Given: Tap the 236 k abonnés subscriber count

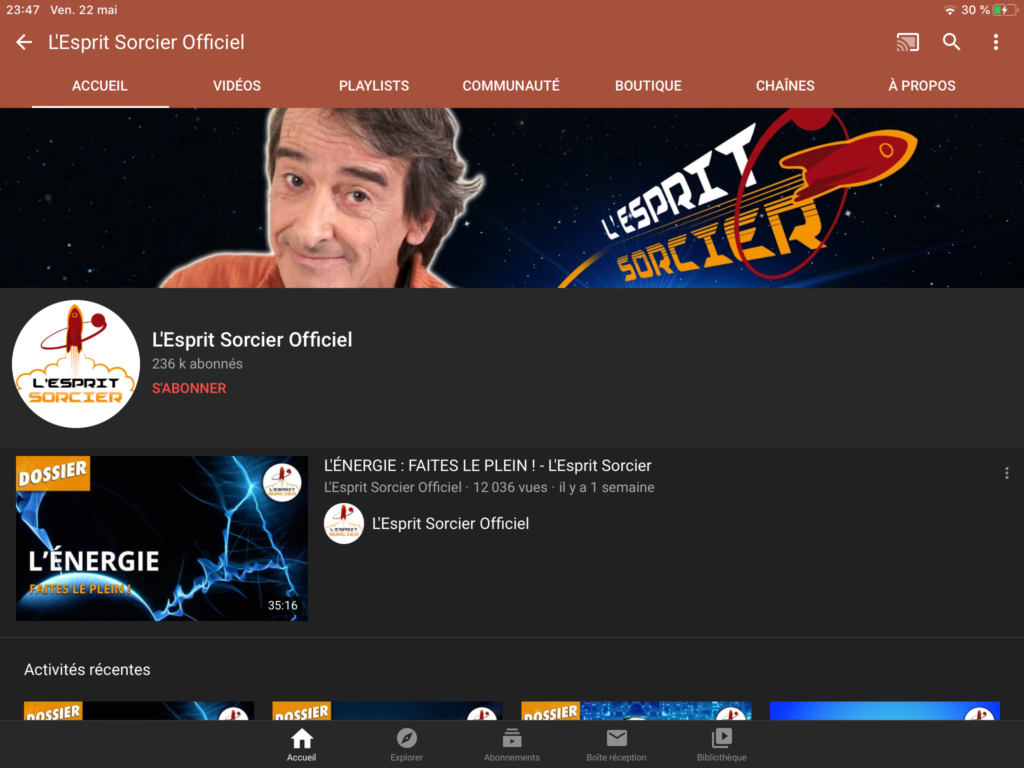Looking at the screenshot, I should [197, 364].
